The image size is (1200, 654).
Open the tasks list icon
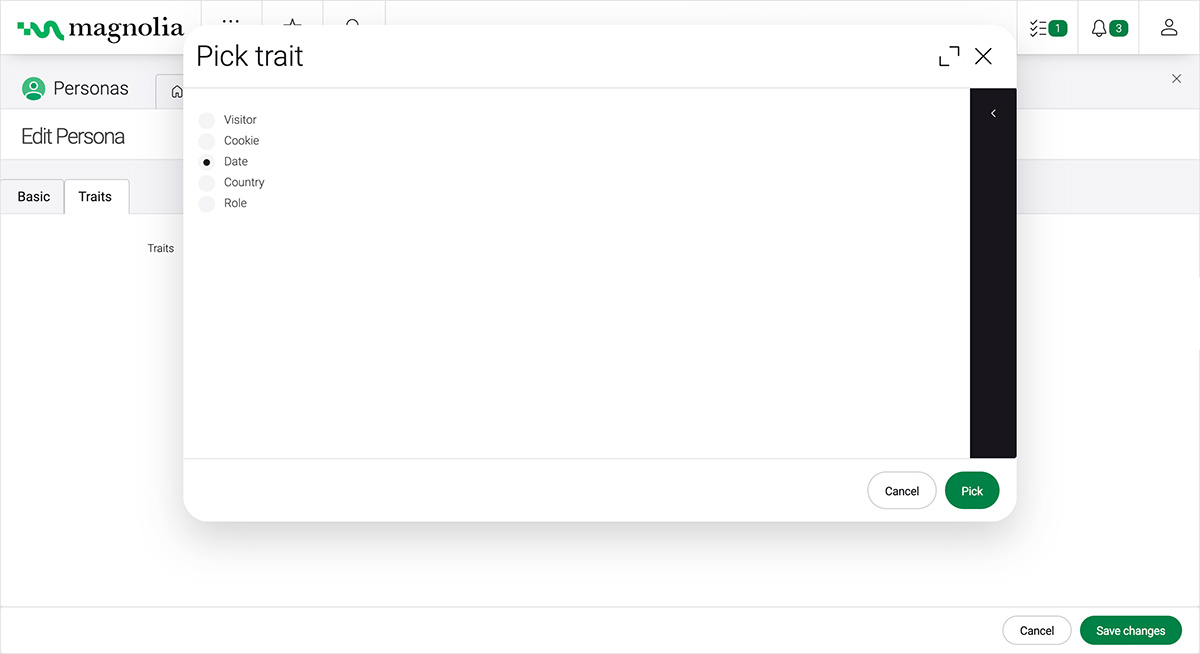[x=1047, y=28]
